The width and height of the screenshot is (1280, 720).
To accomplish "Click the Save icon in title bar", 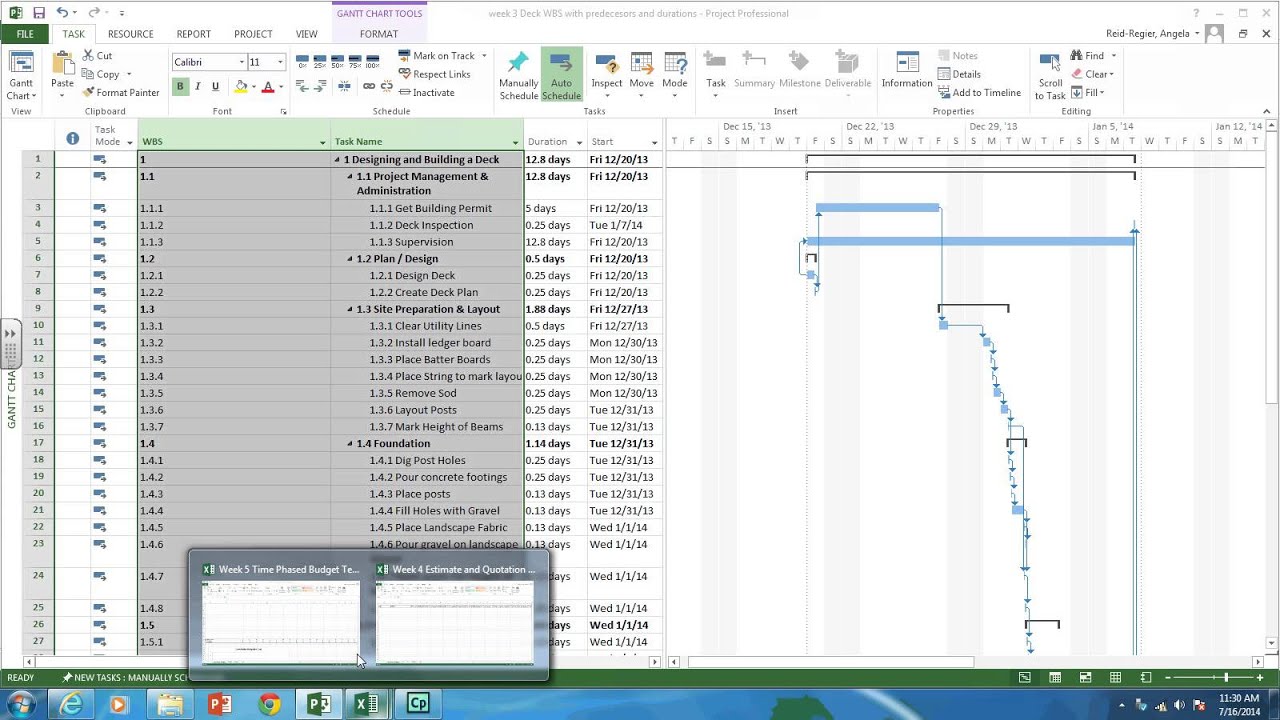I will 39,13.
